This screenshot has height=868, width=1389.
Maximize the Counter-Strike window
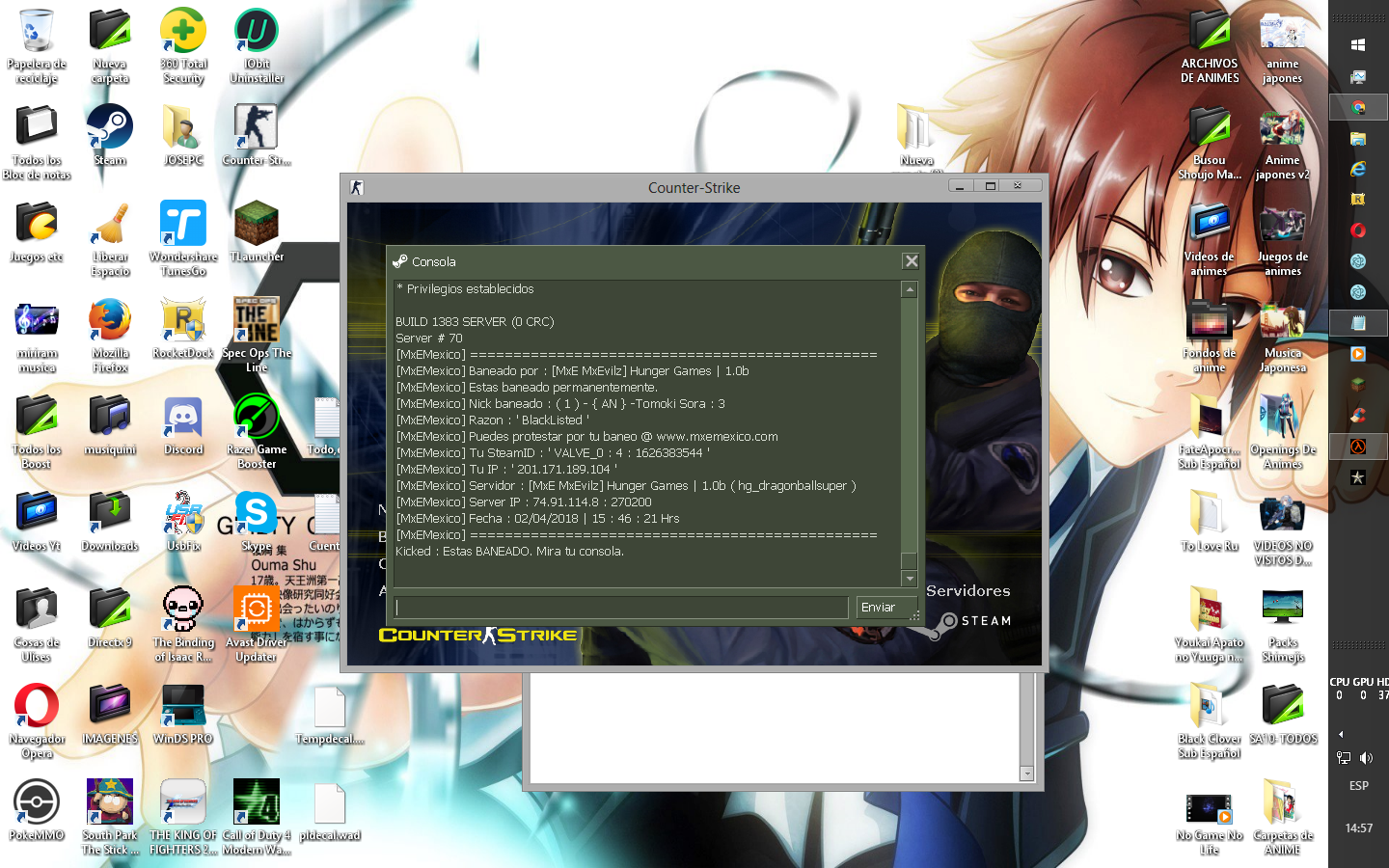[990, 186]
